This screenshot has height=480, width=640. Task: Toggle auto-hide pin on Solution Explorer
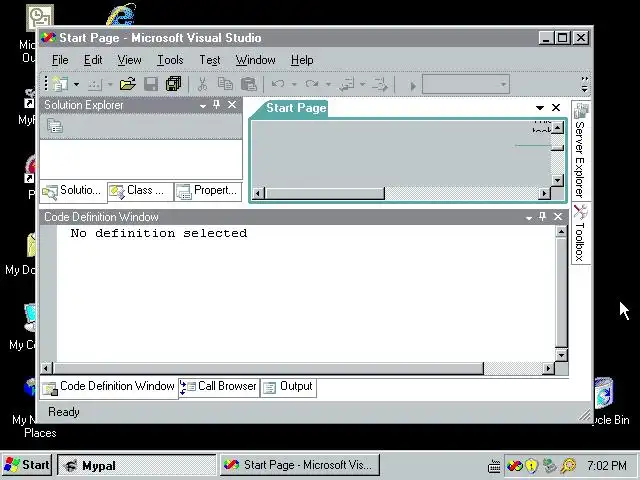point(217,105)
